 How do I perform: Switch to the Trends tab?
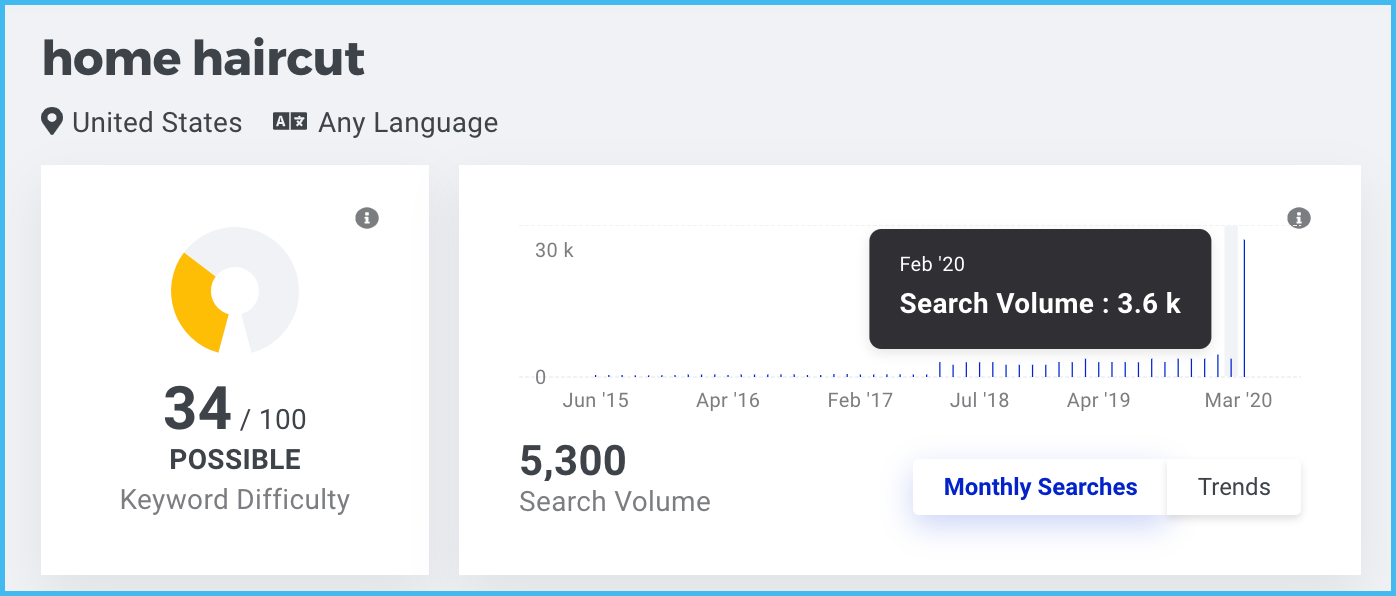pyautogui.click(x=1234, y=487)
